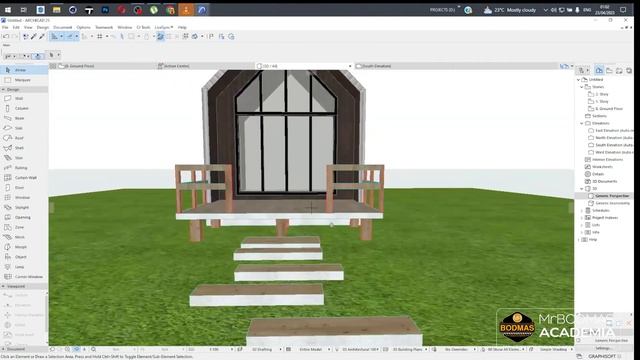
Task: Click the Settings button below Navigator
Action: pyautogui.click(x=603, y=348)
